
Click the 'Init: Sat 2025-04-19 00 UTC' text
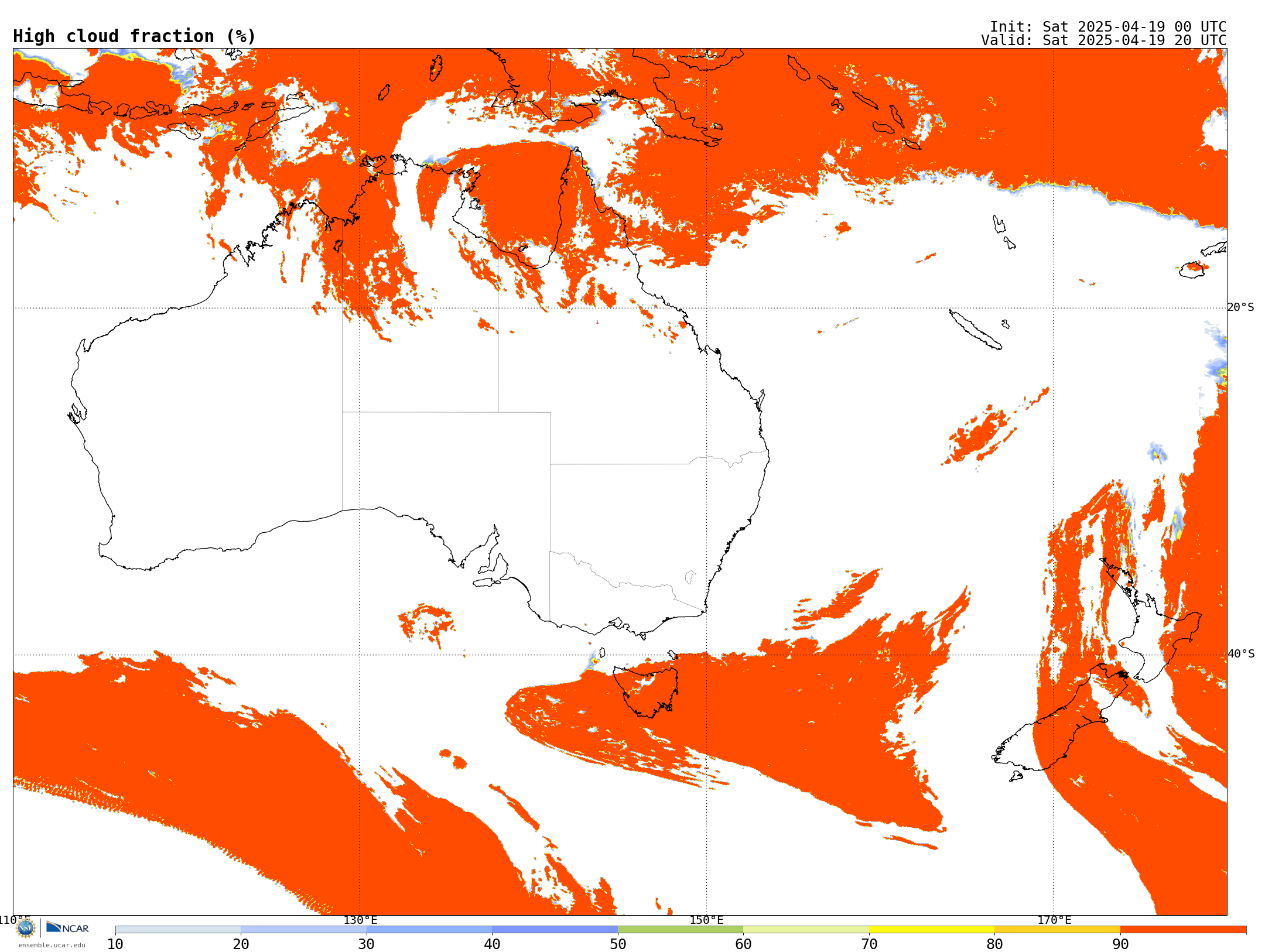(1108, 27)
